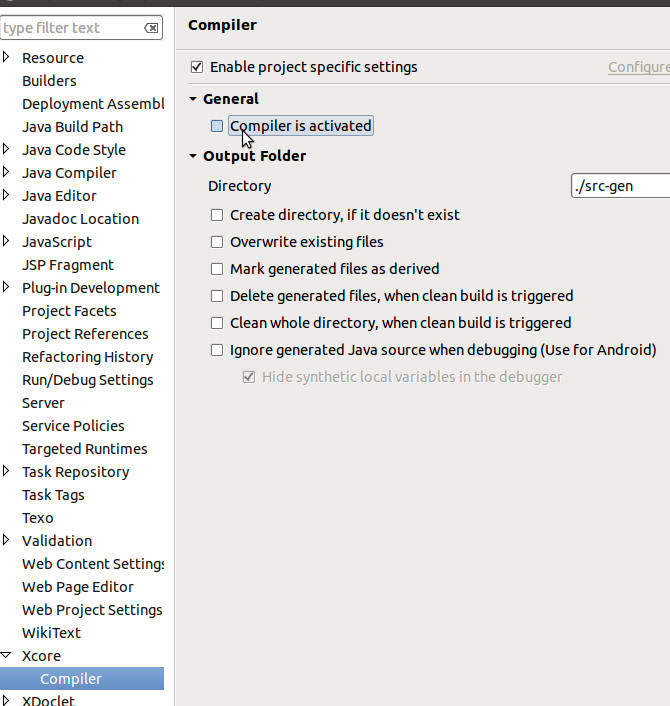This screenshot has height=706, width=670.
Task: Toggle Hide synthetic local variables checkbox
Action: [x=249, y=377]
